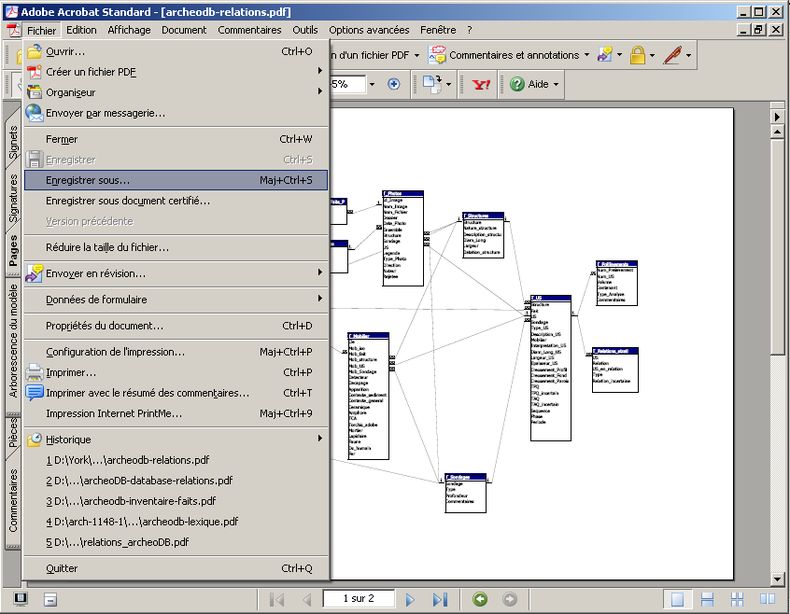Switch to the Signets side tab
The image size is (790, 614).
13,142
